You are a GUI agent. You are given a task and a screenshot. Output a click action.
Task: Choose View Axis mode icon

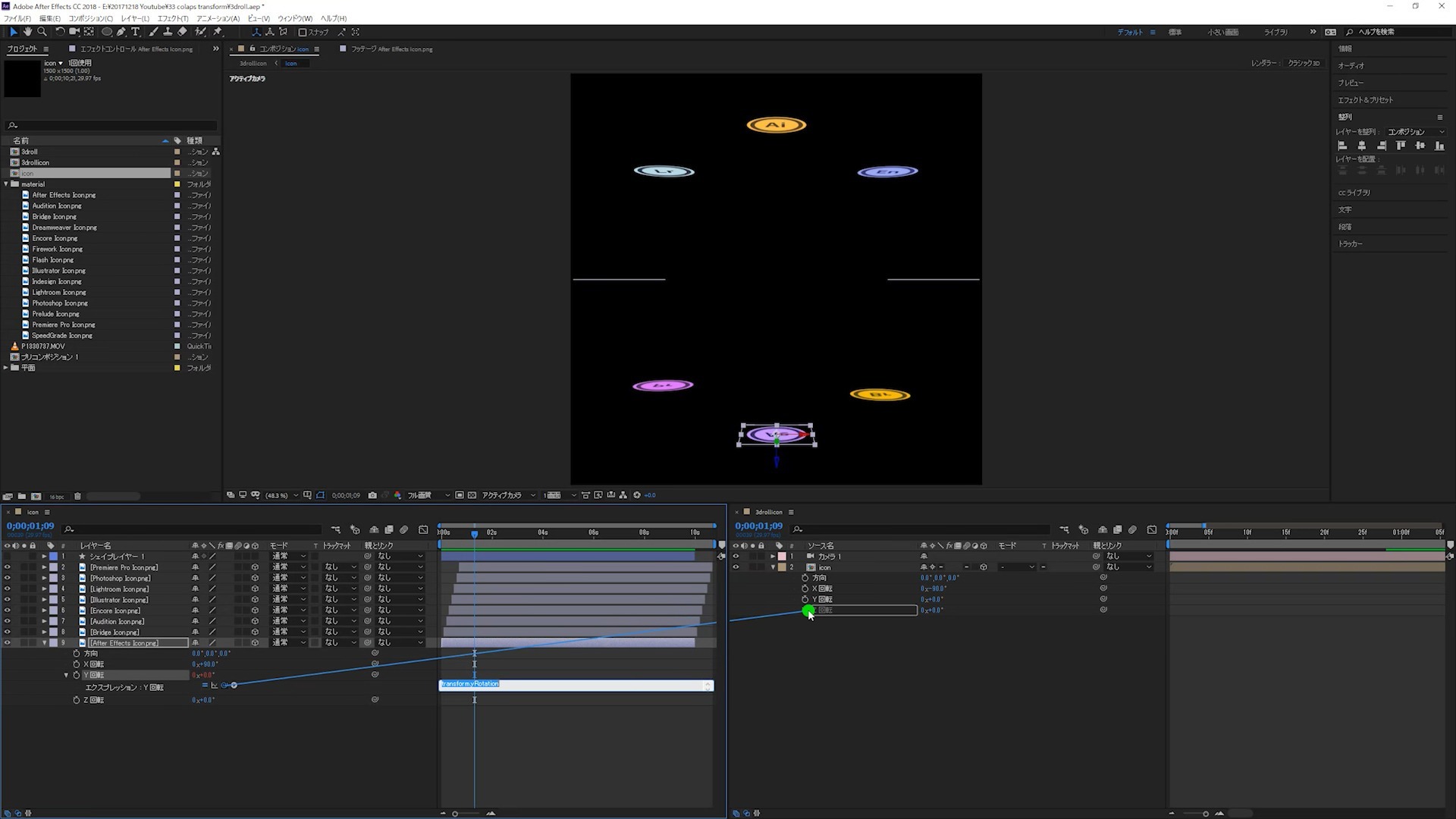[x=283, y=32]
